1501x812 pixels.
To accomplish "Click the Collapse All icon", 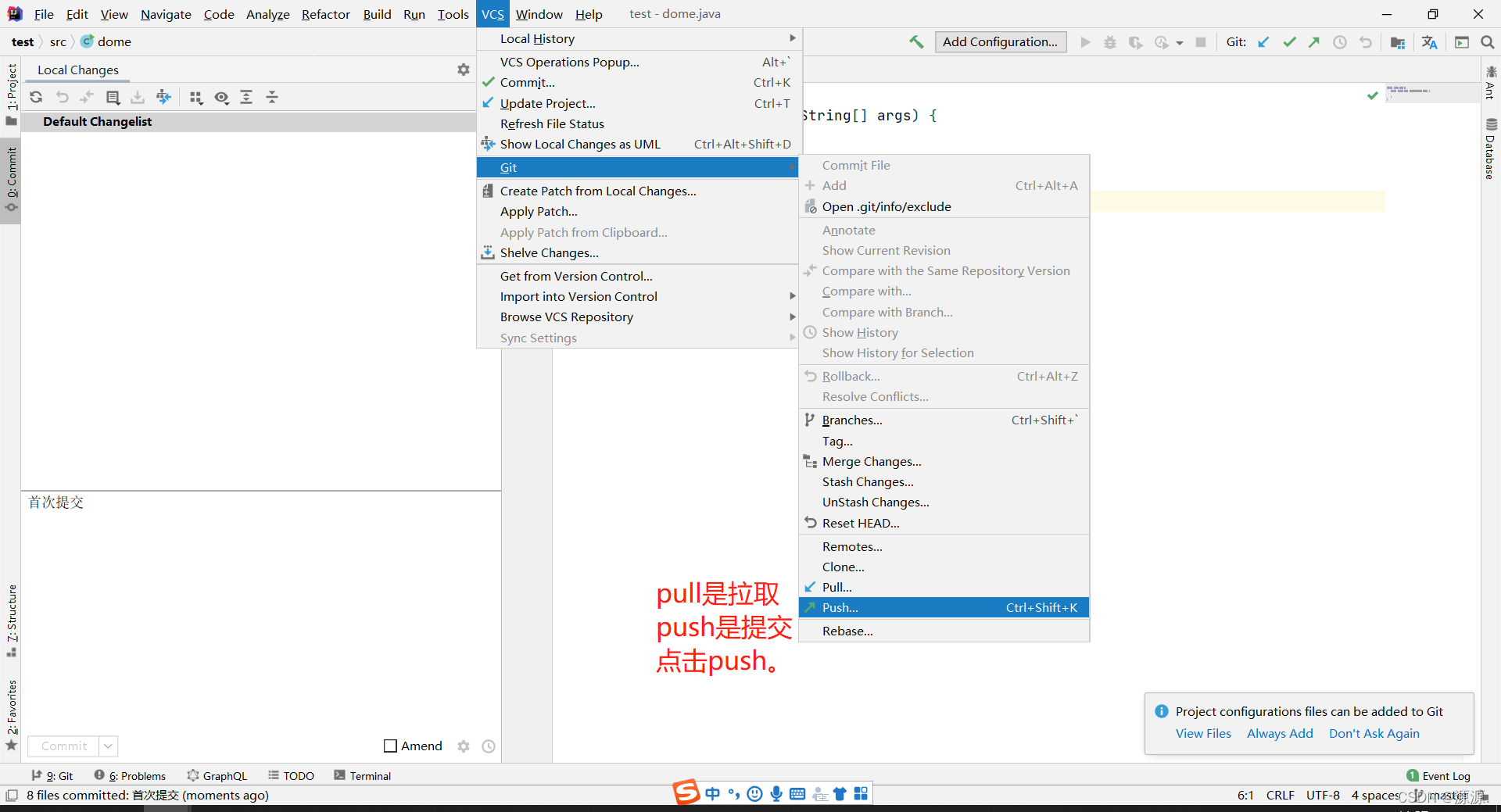I will pyautogui.click(x=272, y=97).
